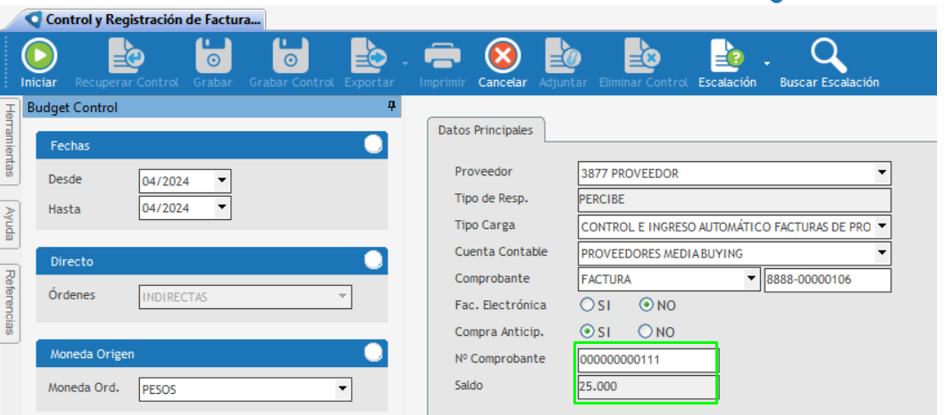The image size is (949, 415).
Task: Open the Cuenta Contable dropdown
Action: tap(882, 253)
